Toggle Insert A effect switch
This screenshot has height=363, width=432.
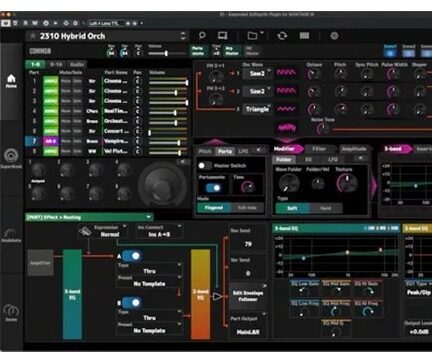(131, 256)
